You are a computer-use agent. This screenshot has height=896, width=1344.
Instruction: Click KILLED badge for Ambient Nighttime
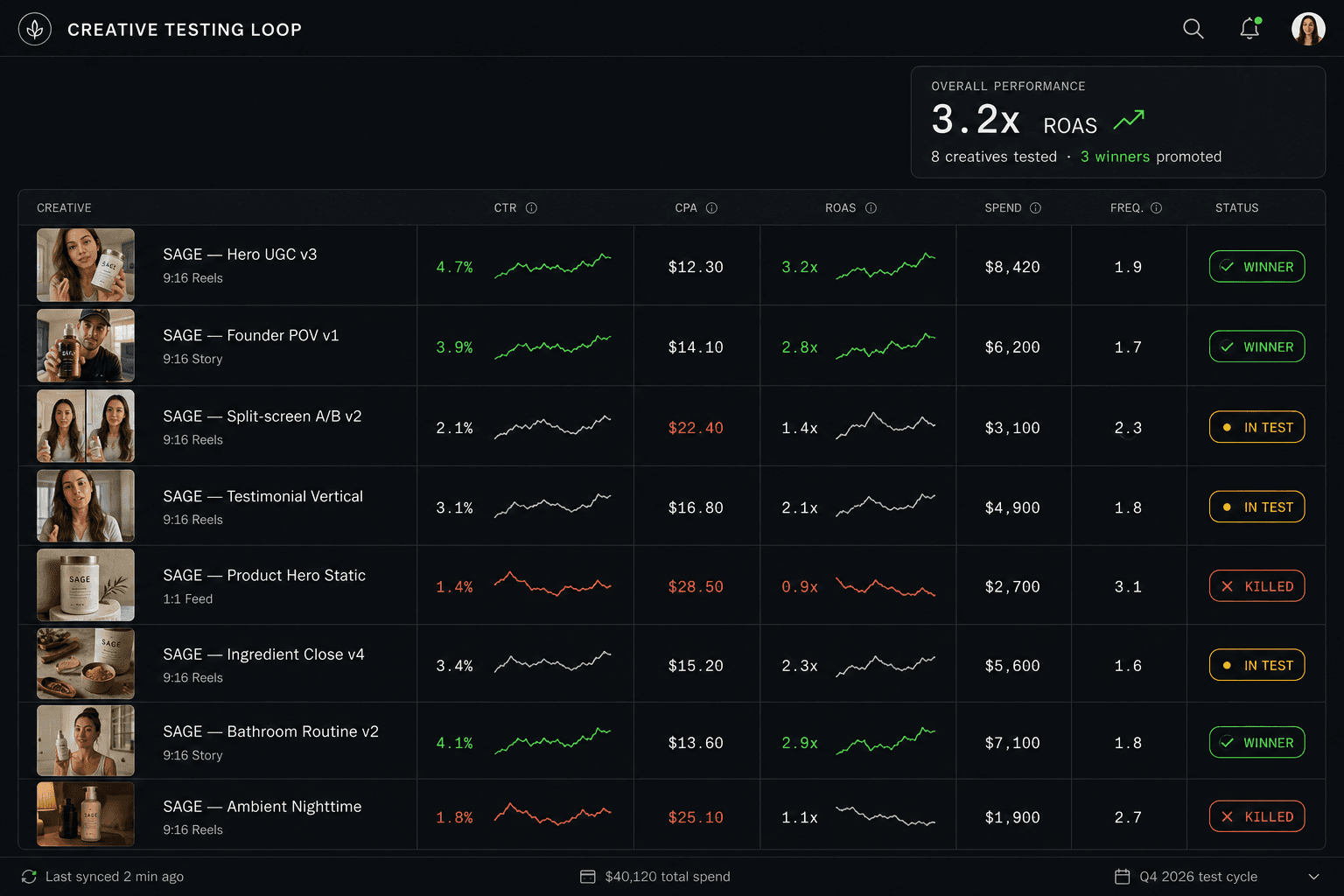1256,816
